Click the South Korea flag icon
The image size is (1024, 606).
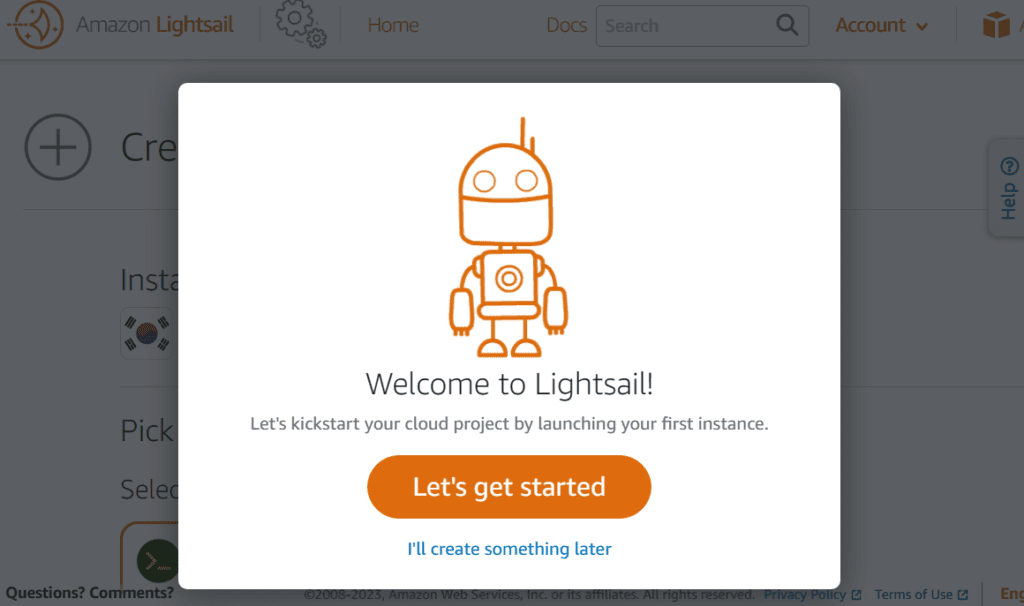[x=147, y=332]
